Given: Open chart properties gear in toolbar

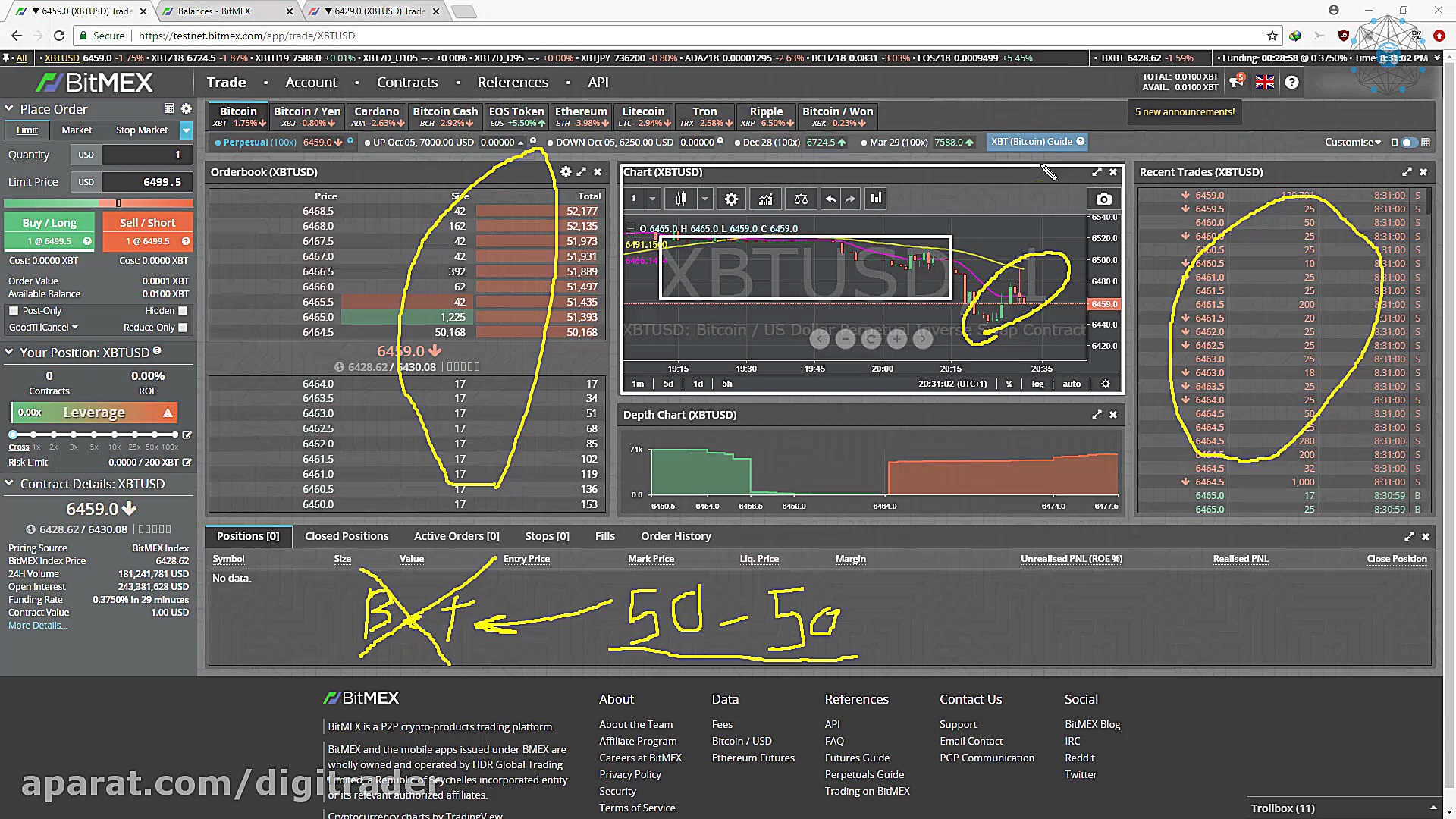Looking at the screenshot, I should click(x=731, y=199).
